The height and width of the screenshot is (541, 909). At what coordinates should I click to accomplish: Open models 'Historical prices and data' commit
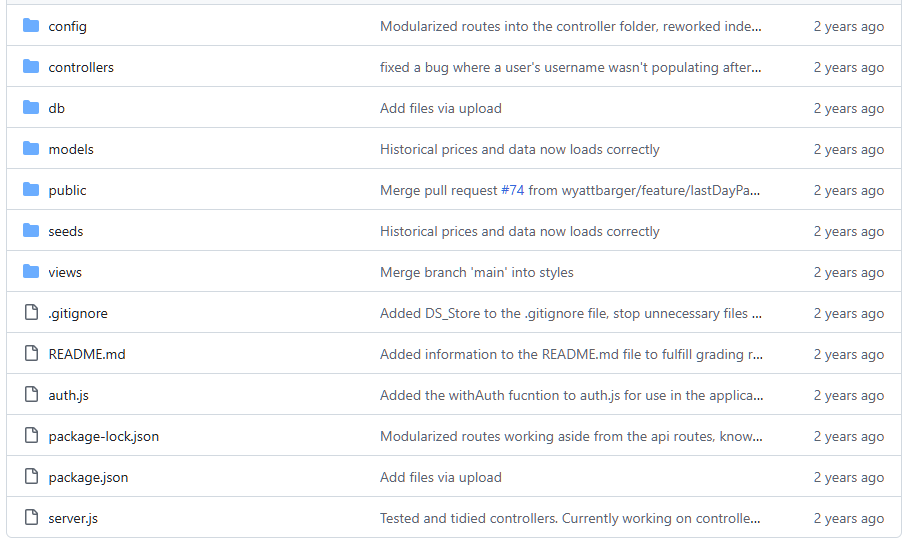tap(519, 150)
